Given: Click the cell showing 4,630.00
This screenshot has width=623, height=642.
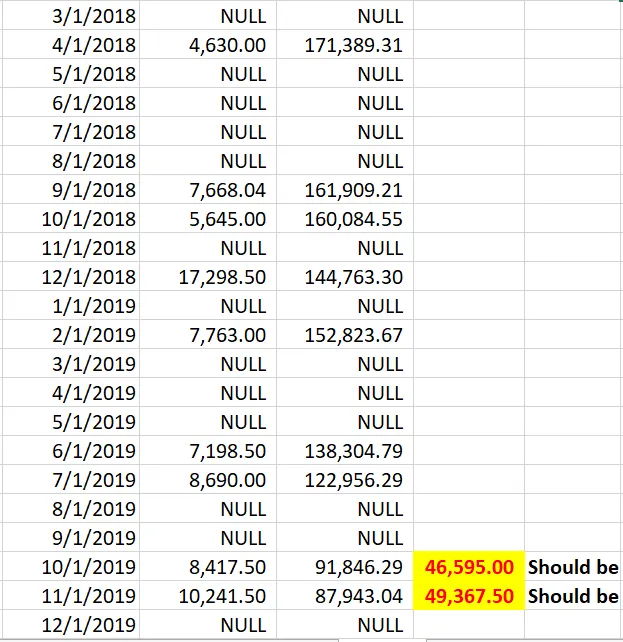Looking at the screenshot, I should coord(208,44).
